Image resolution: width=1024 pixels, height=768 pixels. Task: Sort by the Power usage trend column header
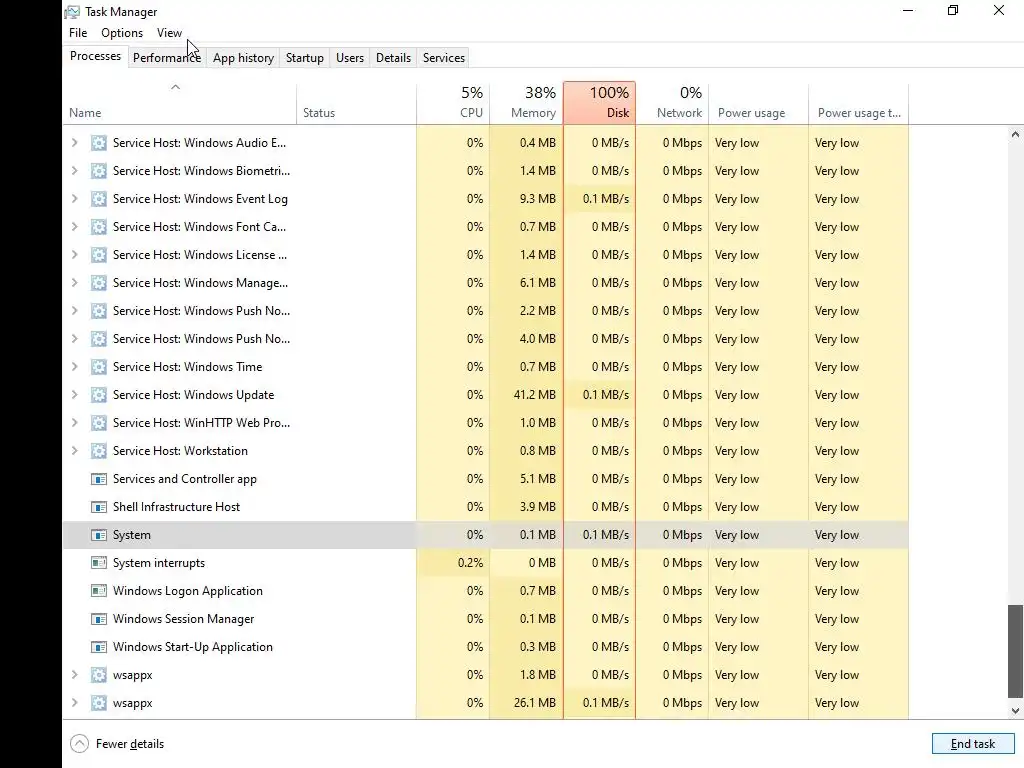pos(859,103)
